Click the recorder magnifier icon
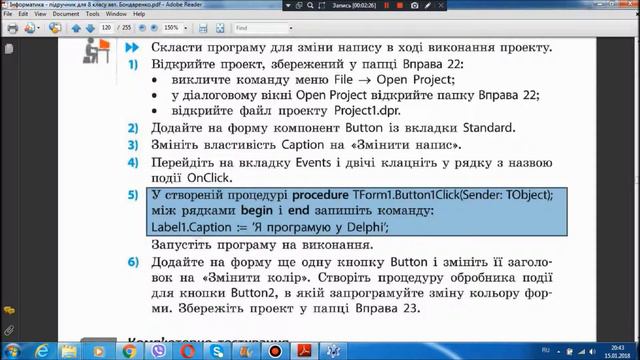The height and width of the screenshot is (360, 640). coord(310,5)
